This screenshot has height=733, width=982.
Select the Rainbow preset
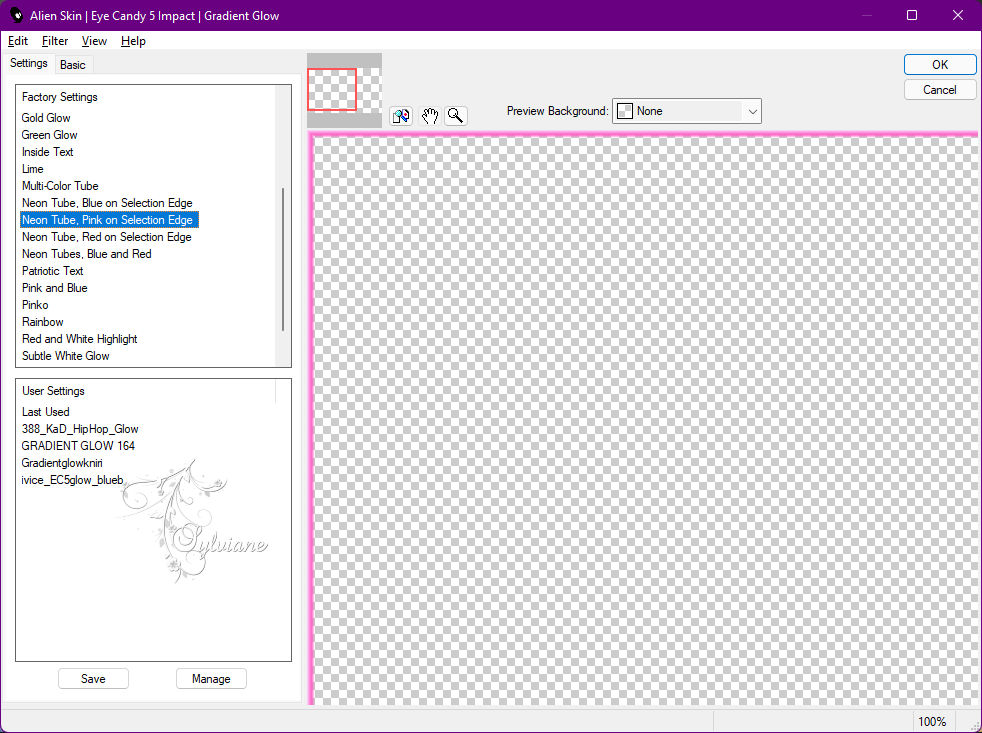(43, 321)
